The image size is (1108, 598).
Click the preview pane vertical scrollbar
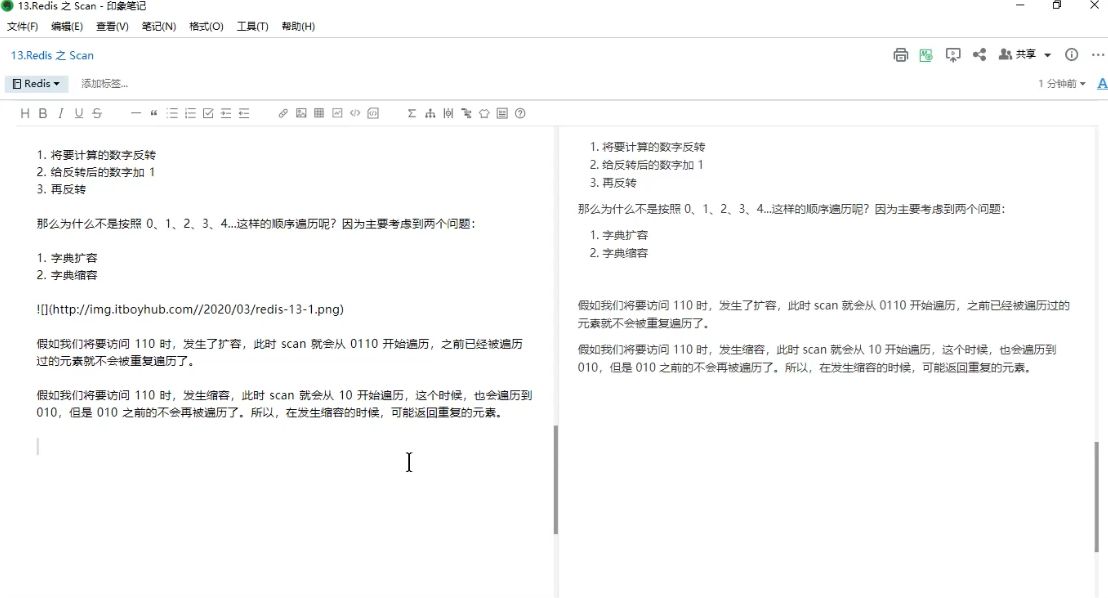1096,496
